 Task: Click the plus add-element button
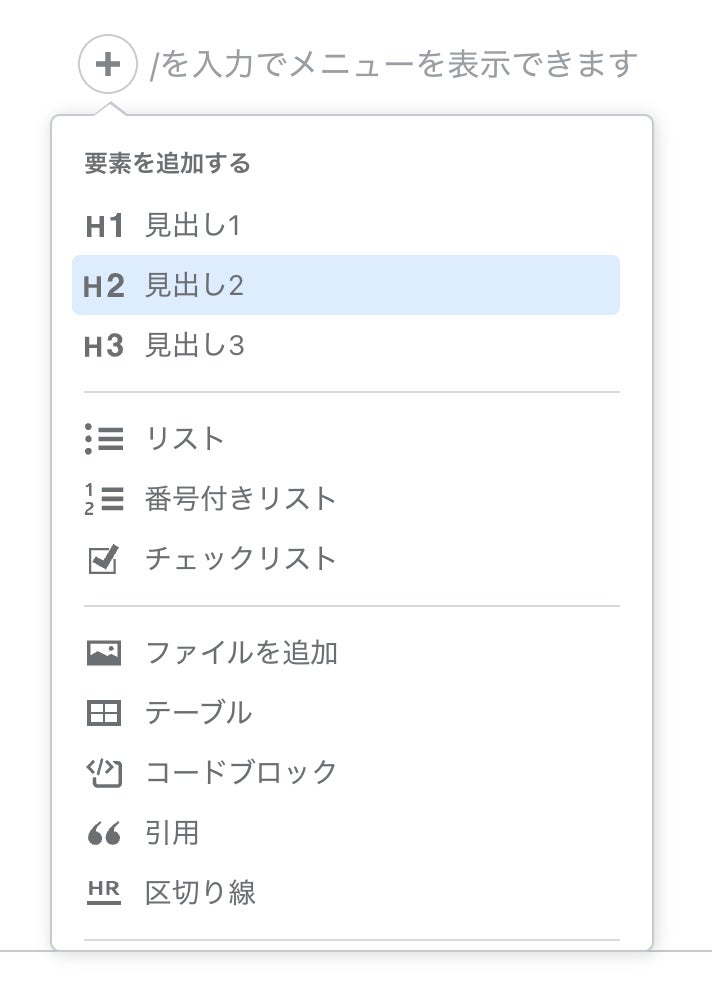(108, 66)
